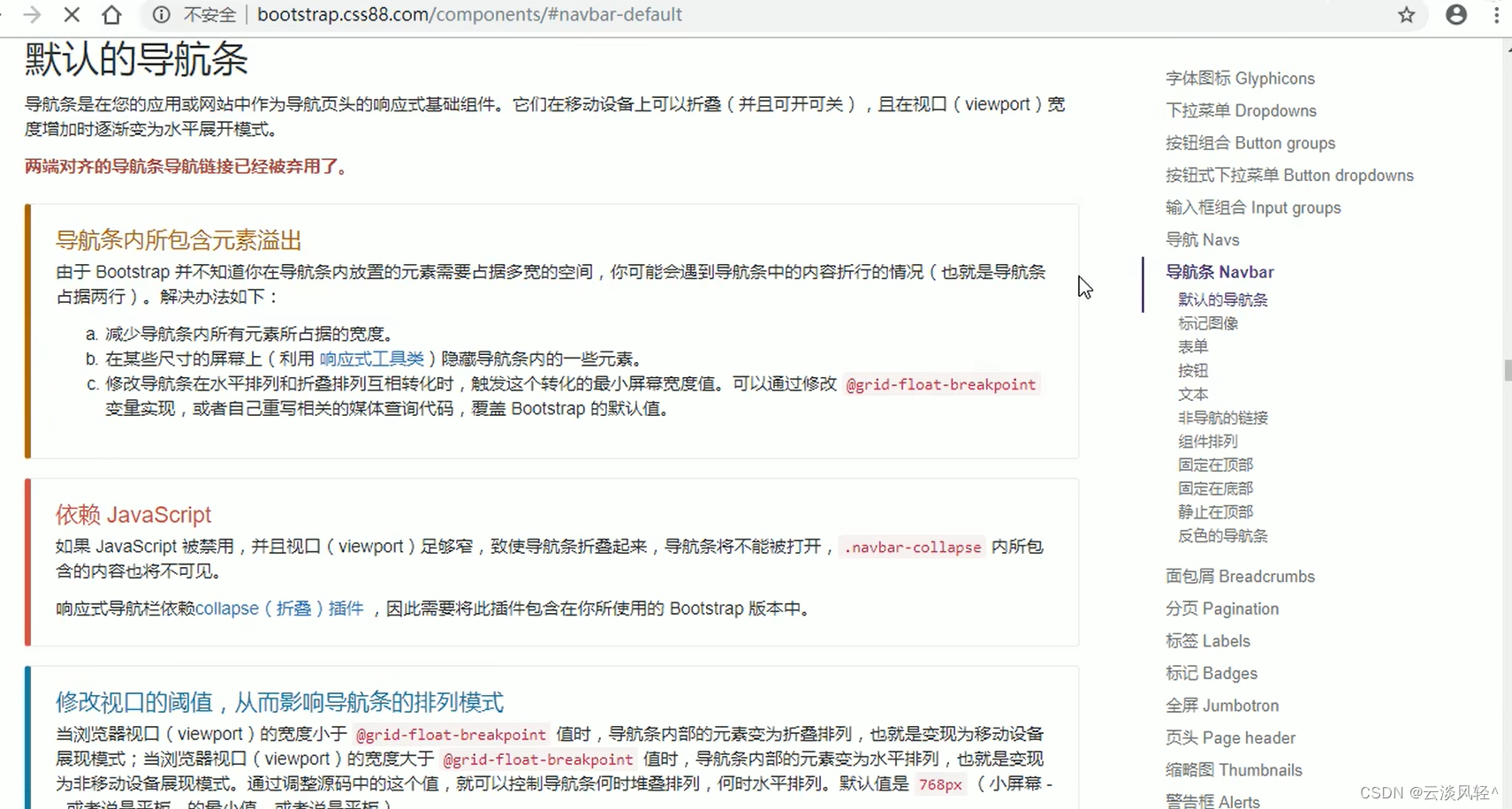Select 导航 Navs in sidebar
The width and height of the screenshot is (1512, 809).
pyautogui.click(x=1203, y=239)
